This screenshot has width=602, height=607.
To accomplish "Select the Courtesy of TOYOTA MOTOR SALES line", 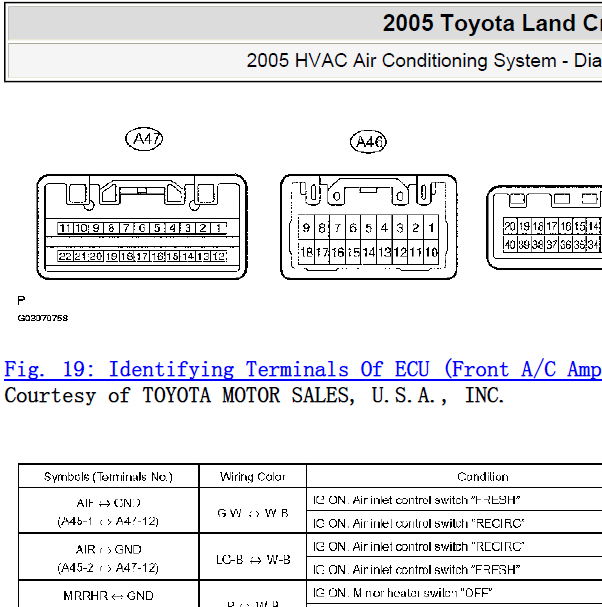I will pos(254,395).
